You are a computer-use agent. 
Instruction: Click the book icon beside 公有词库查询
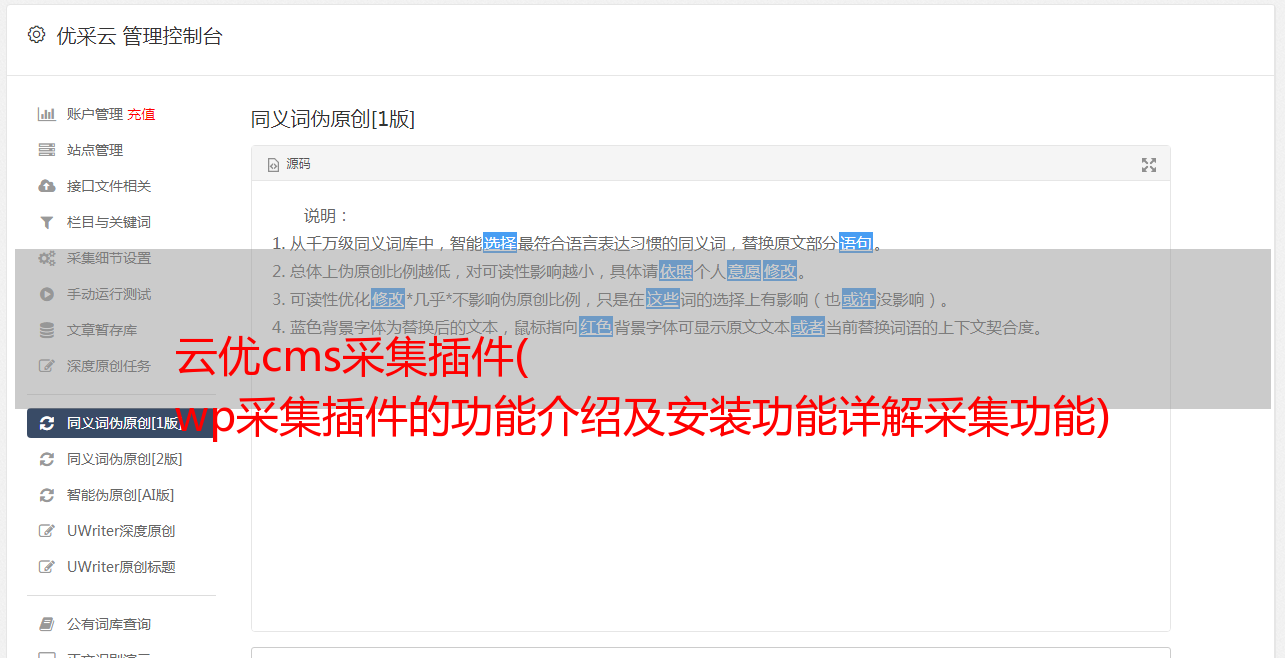click(46, 624)
